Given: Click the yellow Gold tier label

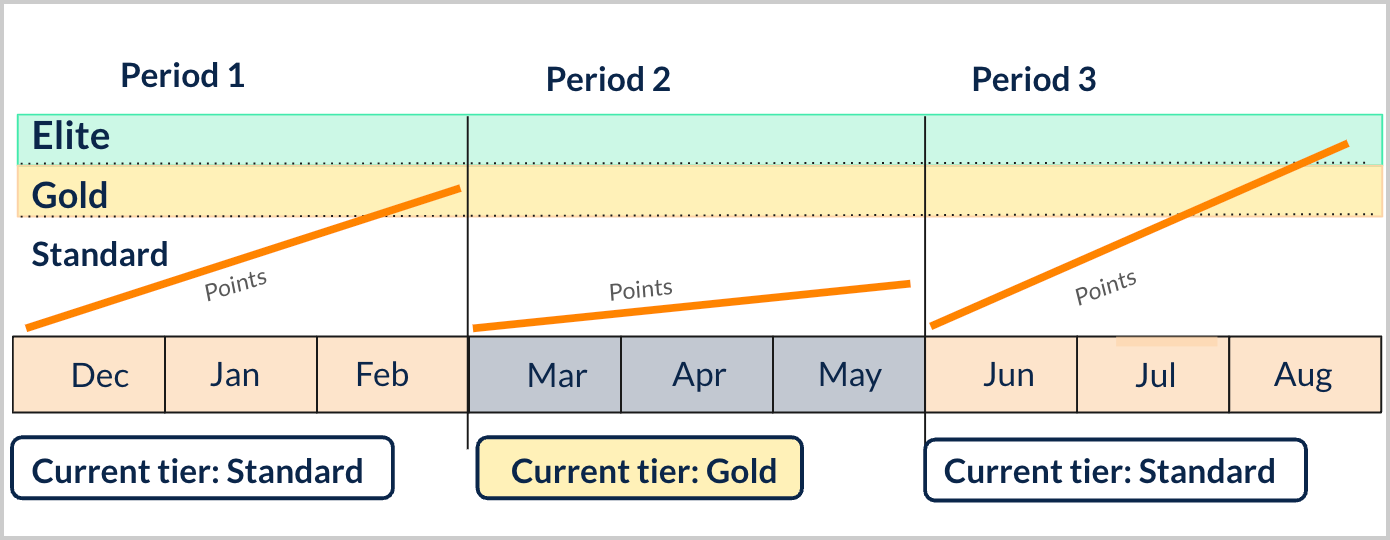Looking at the screenshot, I should pyautogui.click(x=70, y=194).
